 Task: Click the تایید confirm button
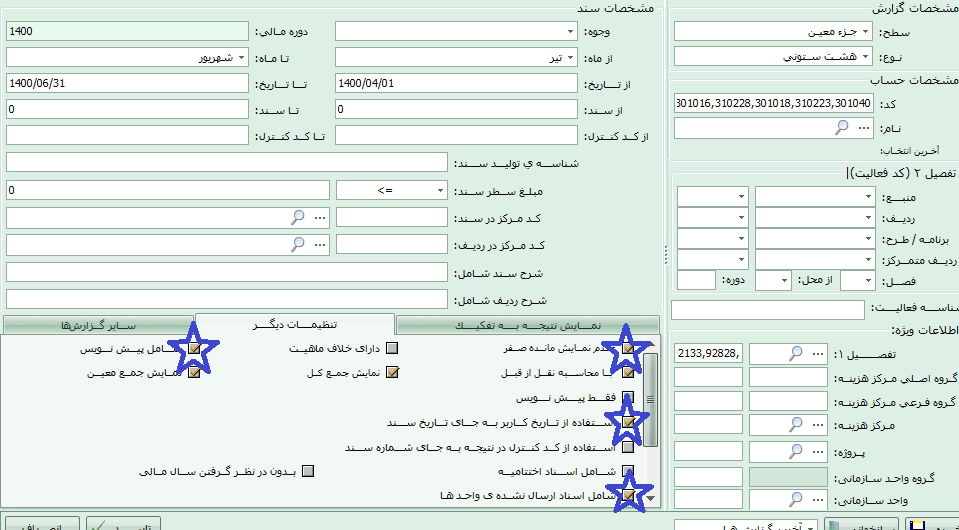point(124,524)
